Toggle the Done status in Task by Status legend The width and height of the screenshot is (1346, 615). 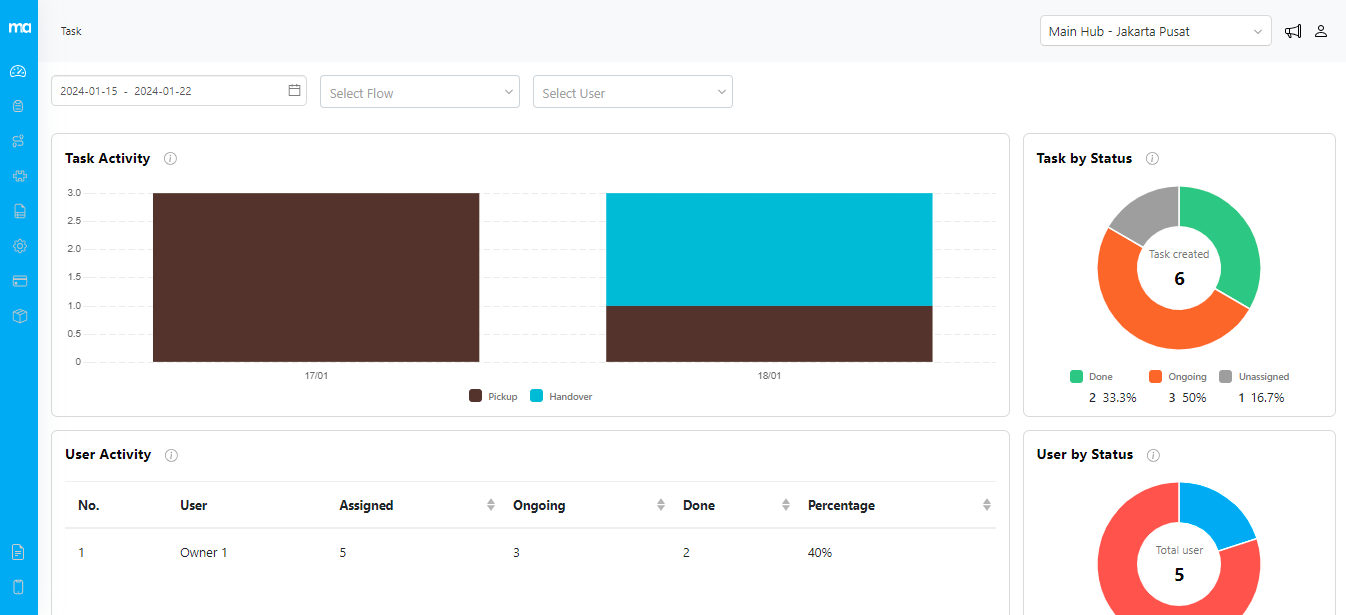click(1091, 376)
